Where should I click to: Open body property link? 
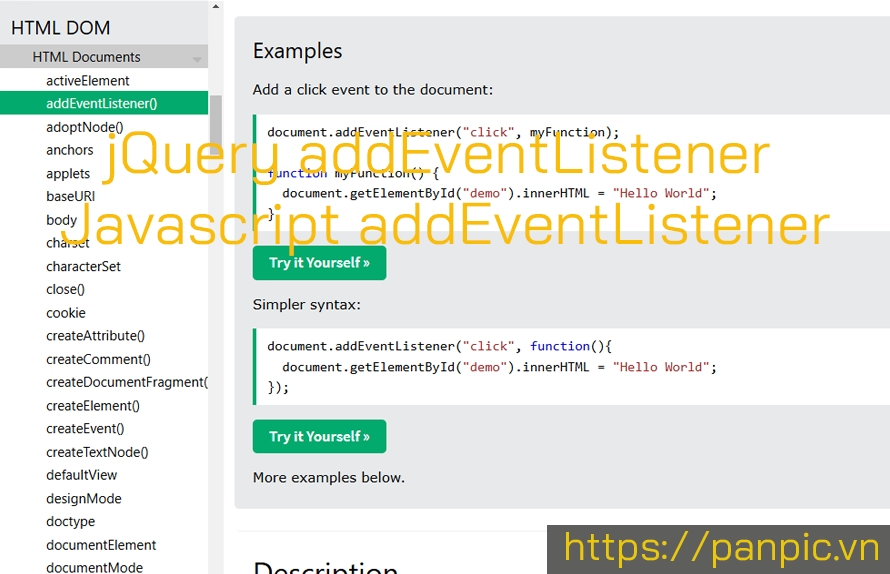[61, 220]
